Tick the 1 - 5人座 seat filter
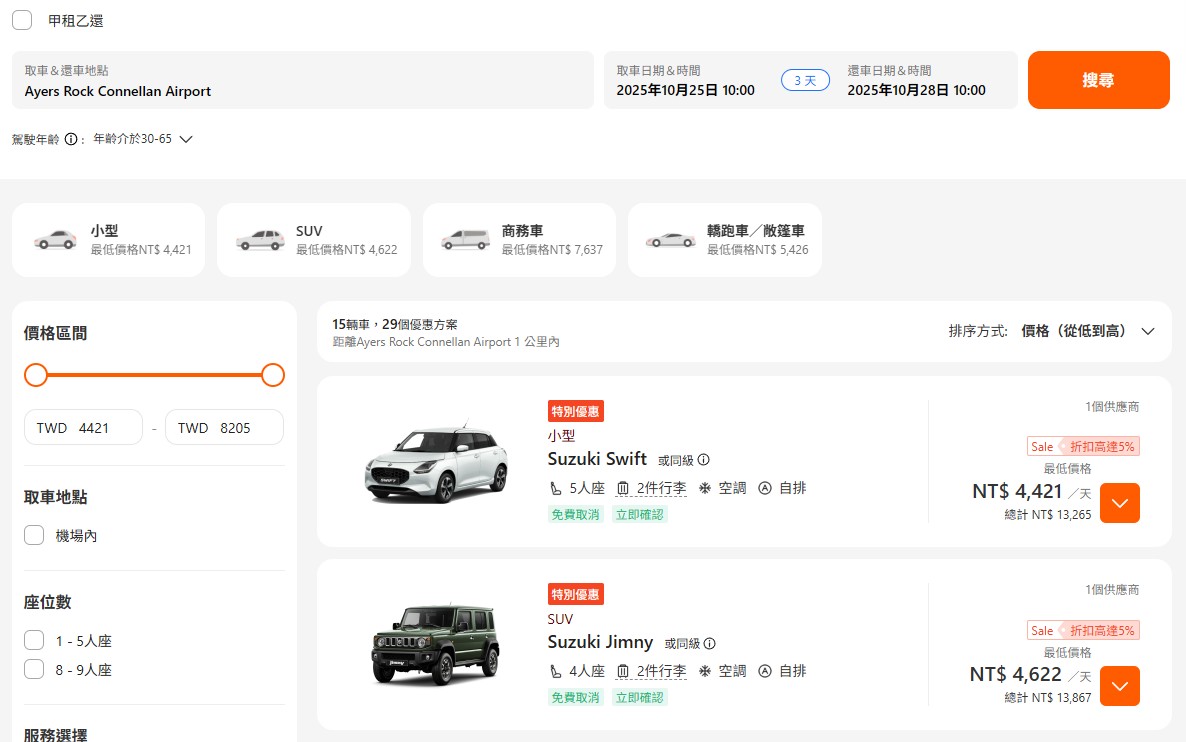The image size is (1186, 742). pos(34,641)
